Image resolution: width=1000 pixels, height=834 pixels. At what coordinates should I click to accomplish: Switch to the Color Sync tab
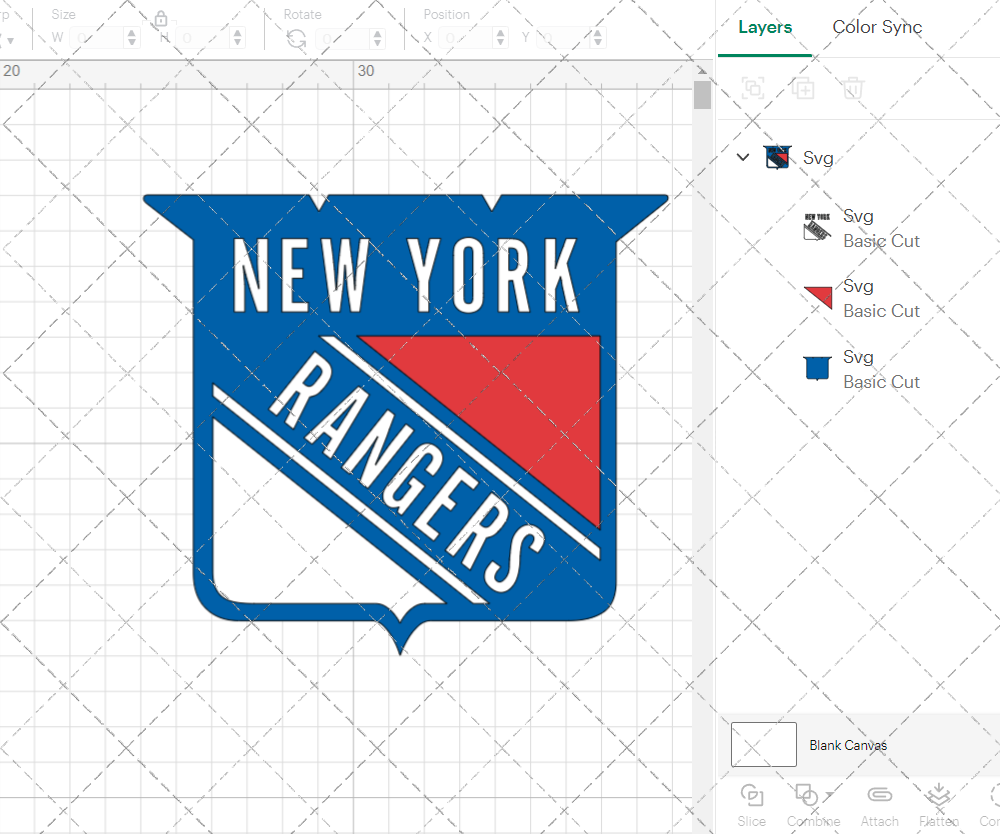tap(877, 27)
